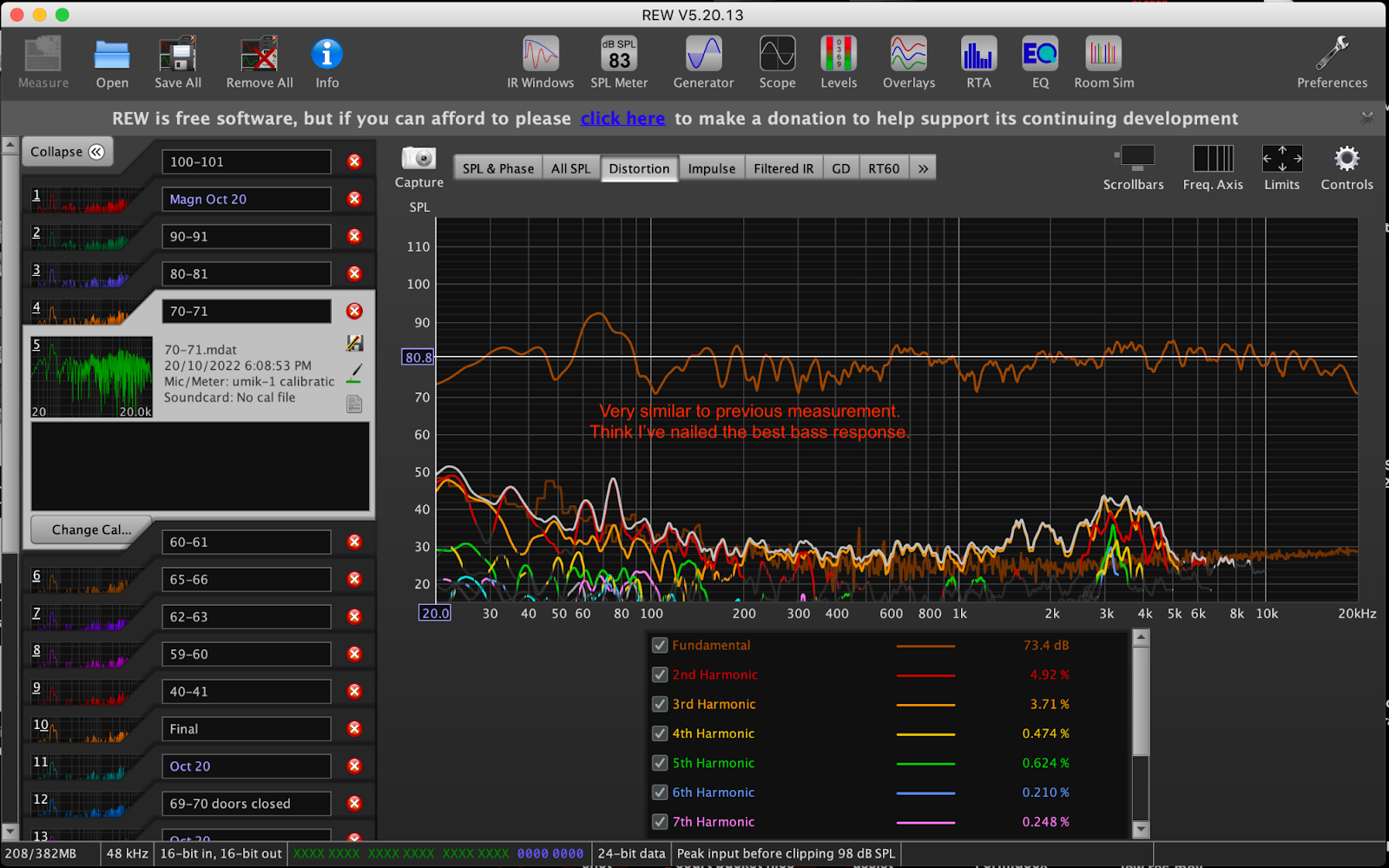
Task: Open the RTA analyzer
Action: click(978, 62)
